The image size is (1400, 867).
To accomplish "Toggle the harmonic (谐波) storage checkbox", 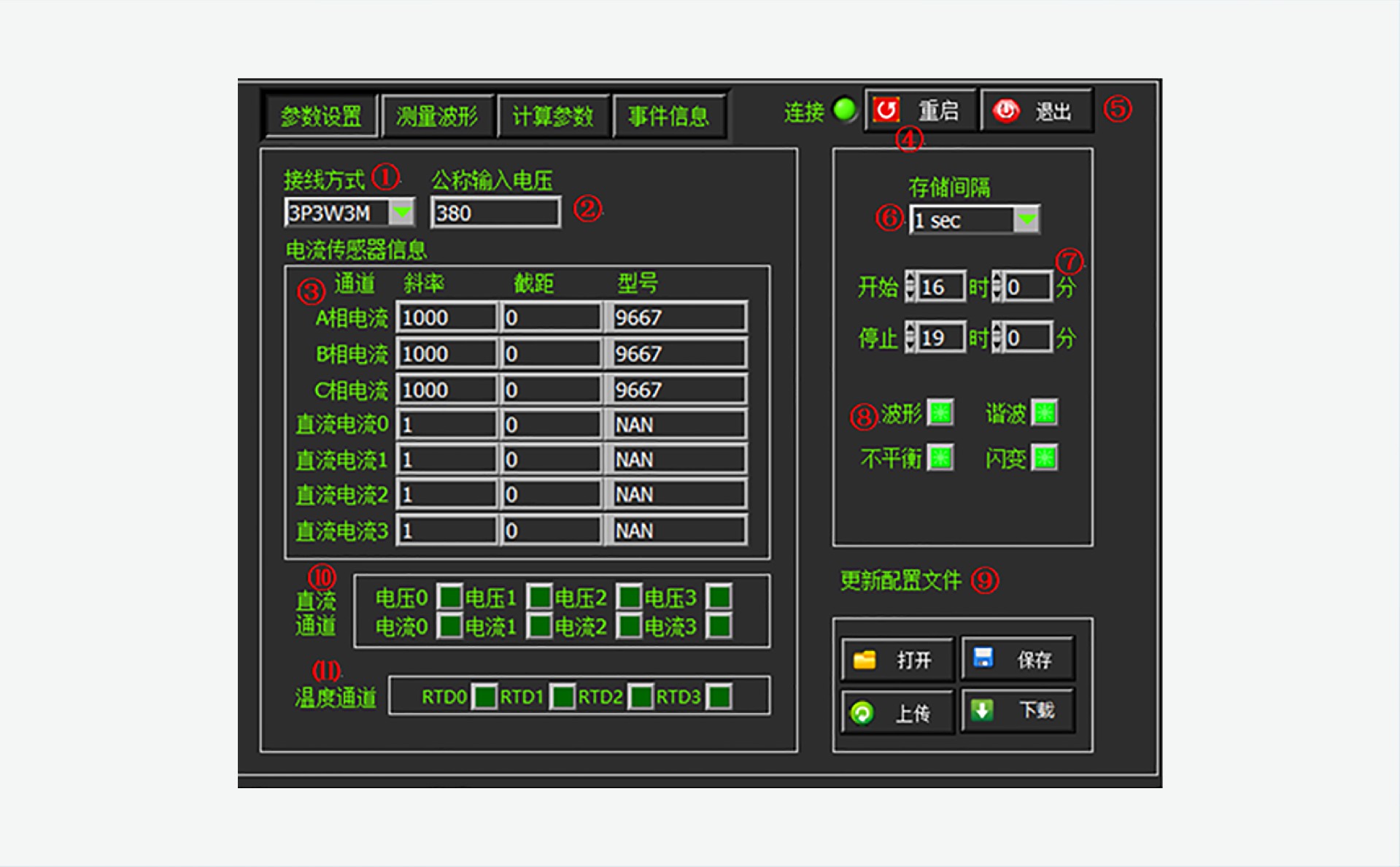I will 1045,413.
